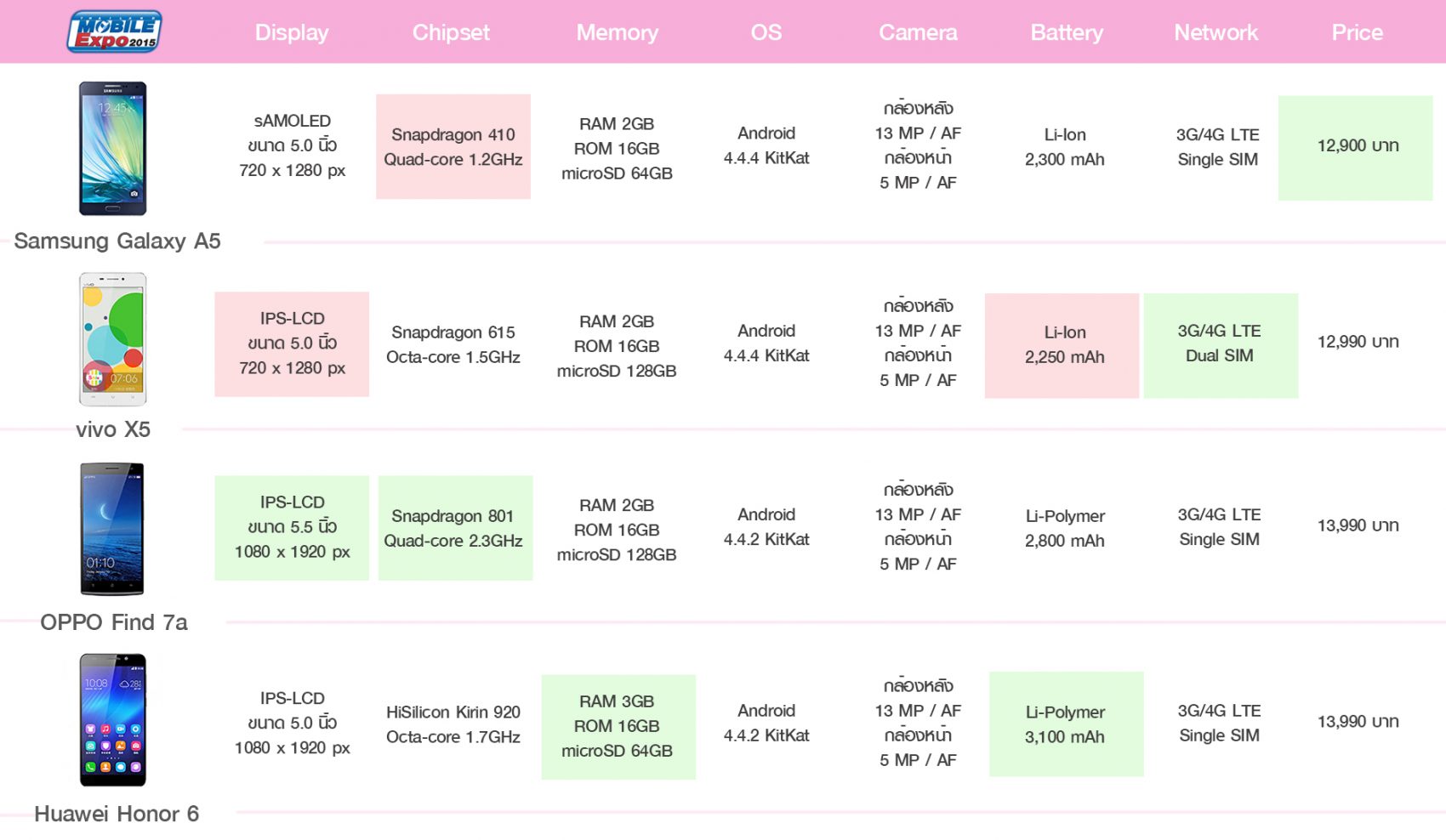Select the Huawei Honor 6 phone image
Screen dimensions: 1446x840
(113, 720)
